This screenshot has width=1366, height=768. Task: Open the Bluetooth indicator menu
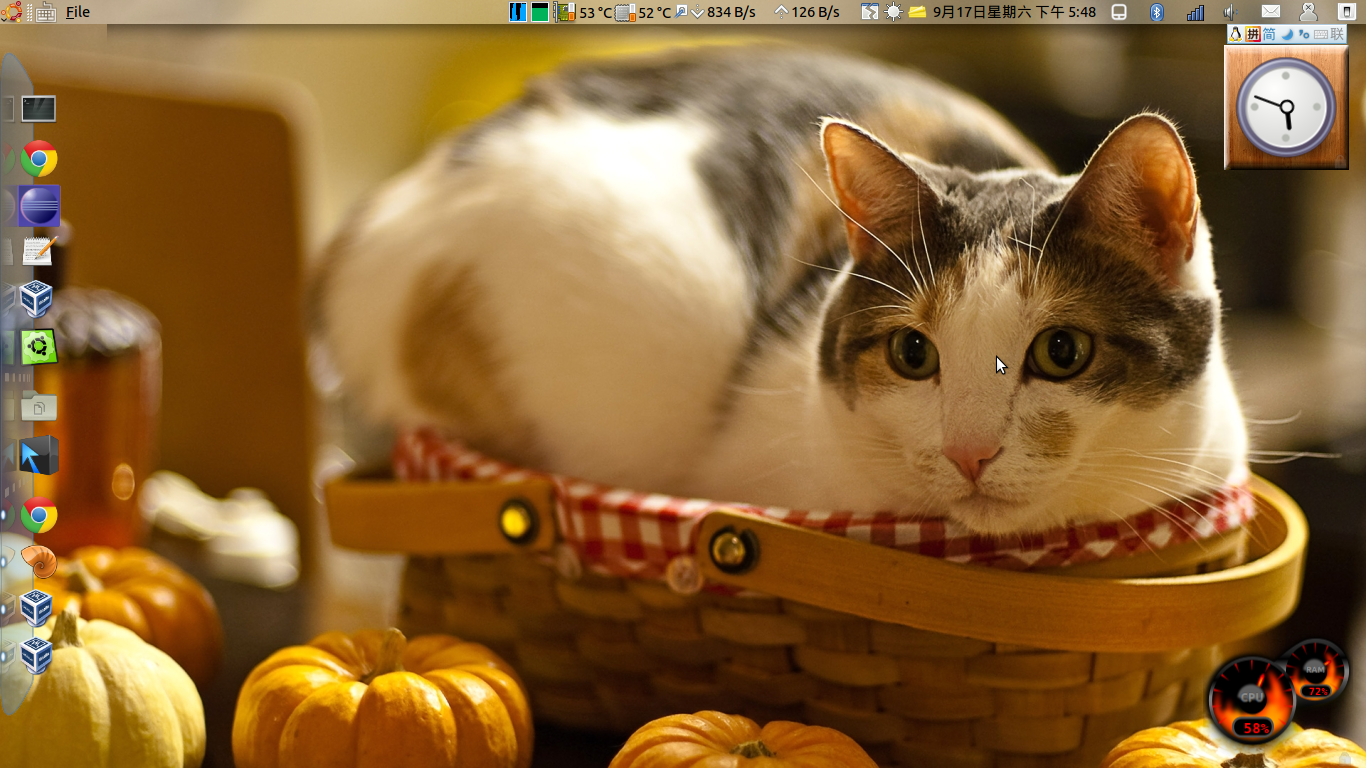pos(1157,12)
